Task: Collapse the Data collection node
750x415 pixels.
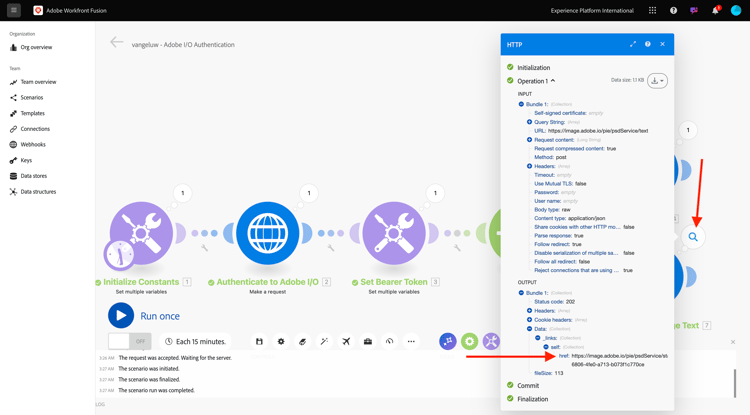Action: click(x=529, y=328)
